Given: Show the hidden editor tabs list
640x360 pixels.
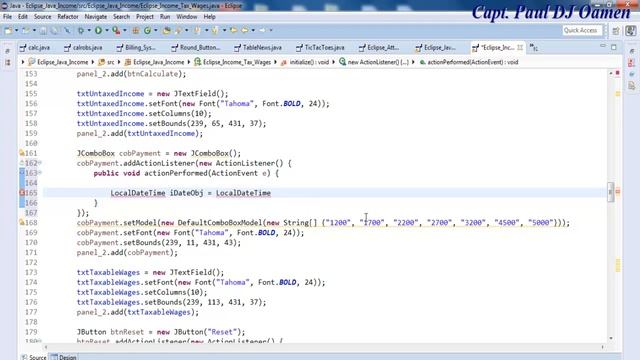Looking at the screenshot, I should (x=533, y=47).
